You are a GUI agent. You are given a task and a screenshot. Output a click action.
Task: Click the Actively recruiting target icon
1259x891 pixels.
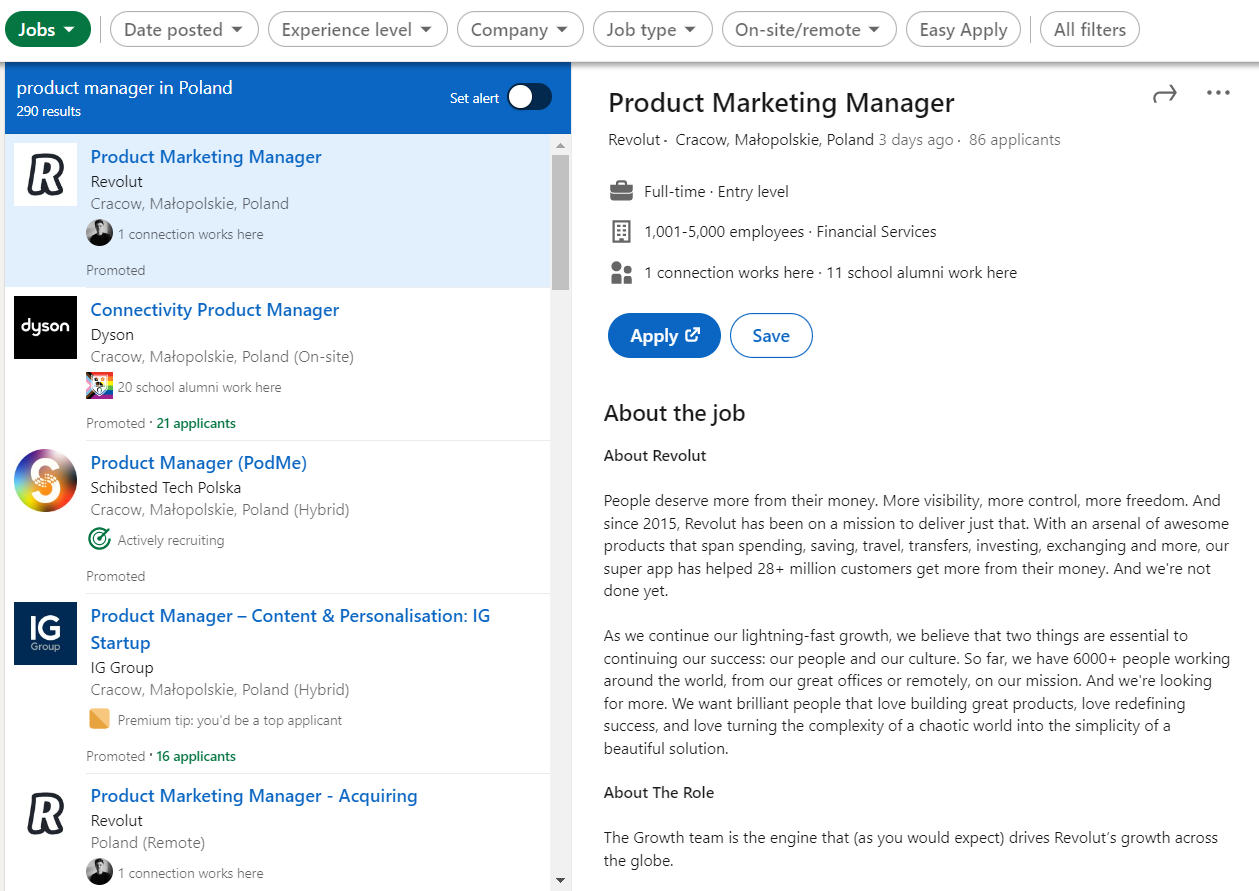coord(99,540)
